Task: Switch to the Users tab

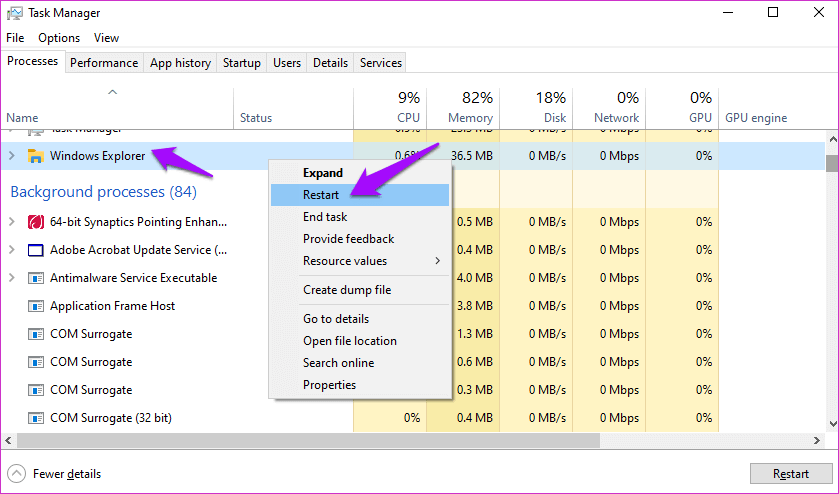Action: (x=287, y=63)
